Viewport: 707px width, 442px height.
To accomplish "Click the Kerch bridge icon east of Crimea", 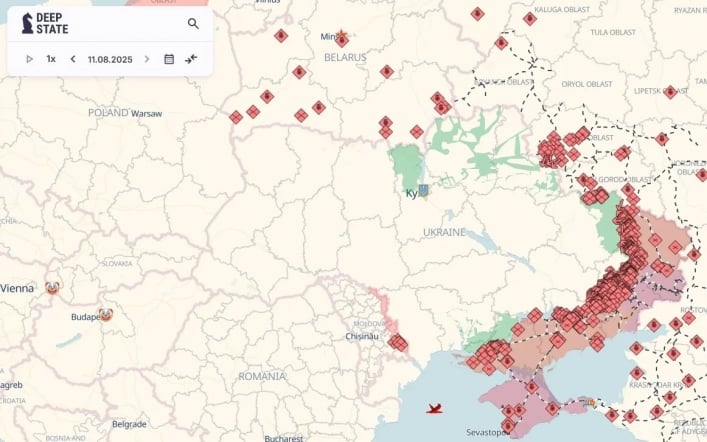I will (x=591, y=402).
